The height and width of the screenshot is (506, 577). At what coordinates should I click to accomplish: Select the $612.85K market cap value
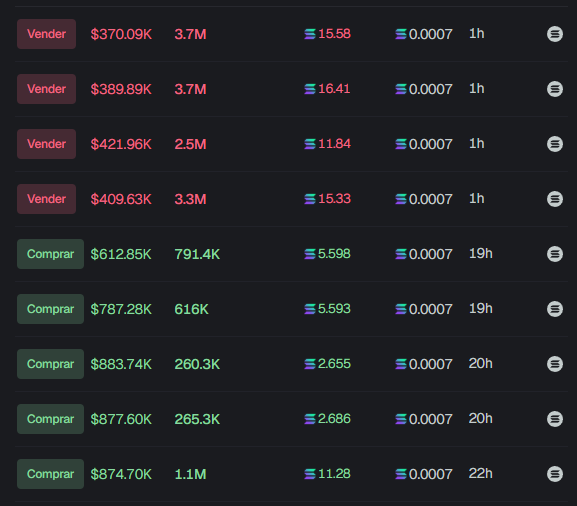(121, 254)
